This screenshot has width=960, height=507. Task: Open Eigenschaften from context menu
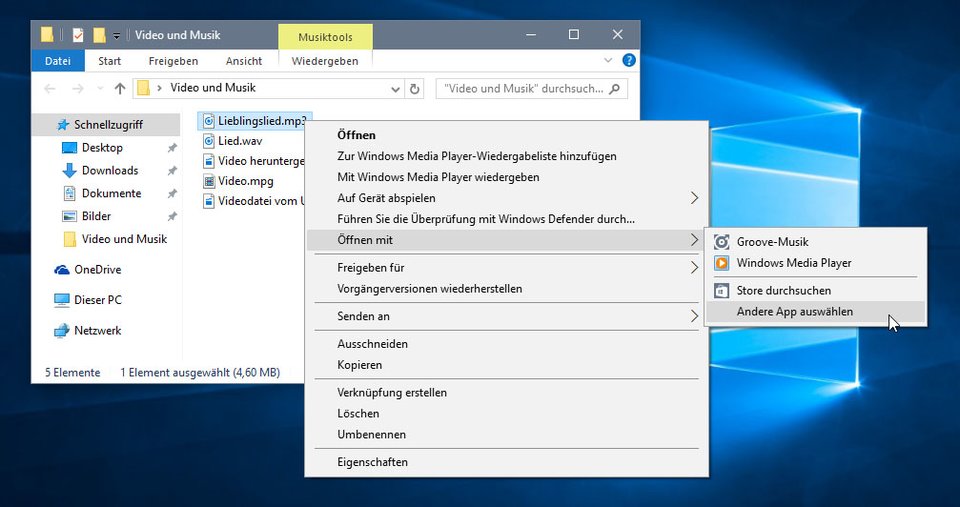point(508,462)
